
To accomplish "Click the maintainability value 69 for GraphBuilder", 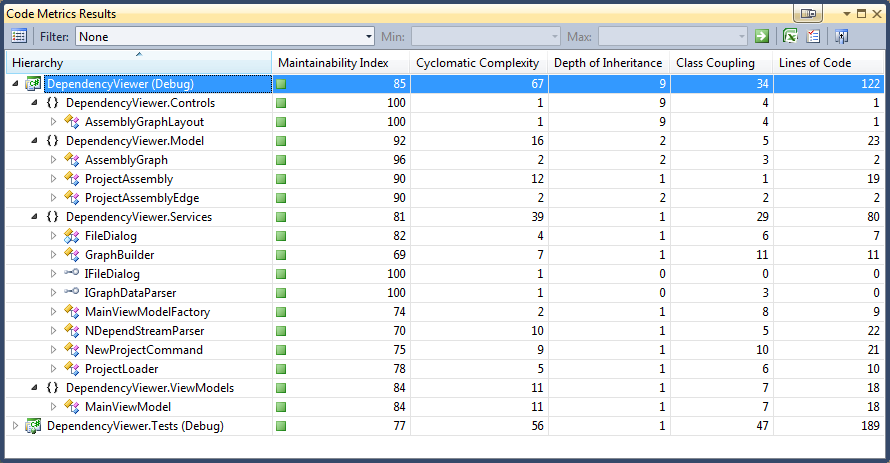I will (399, 255).
